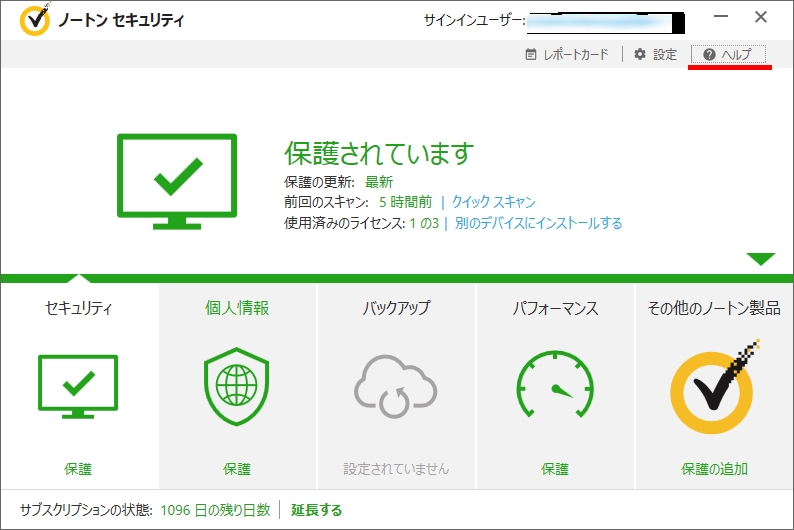Click the signed-in user account field
794x530 pixels.
click(x=606, y=23)
